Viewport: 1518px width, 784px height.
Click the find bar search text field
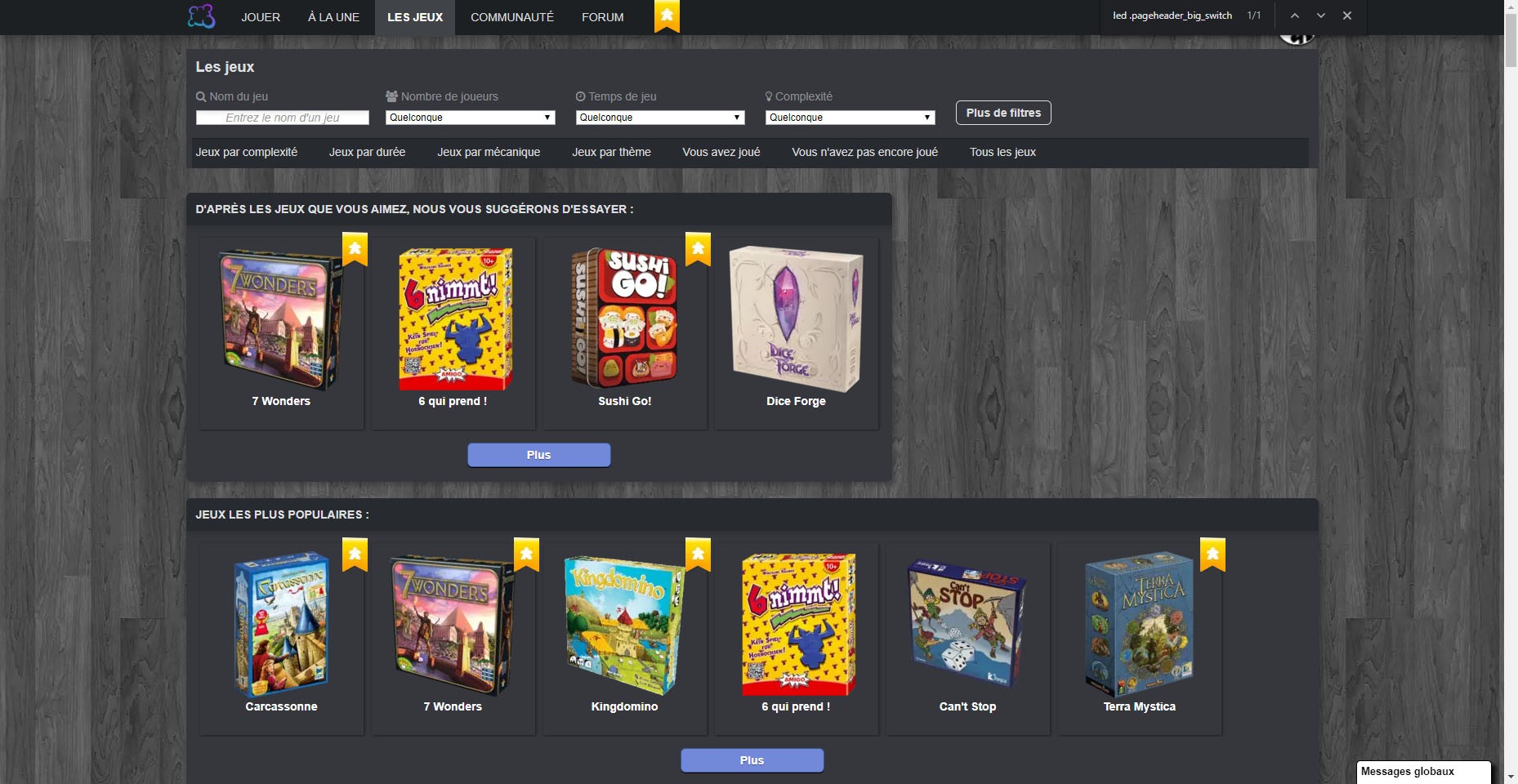[x=1172, y=16]
